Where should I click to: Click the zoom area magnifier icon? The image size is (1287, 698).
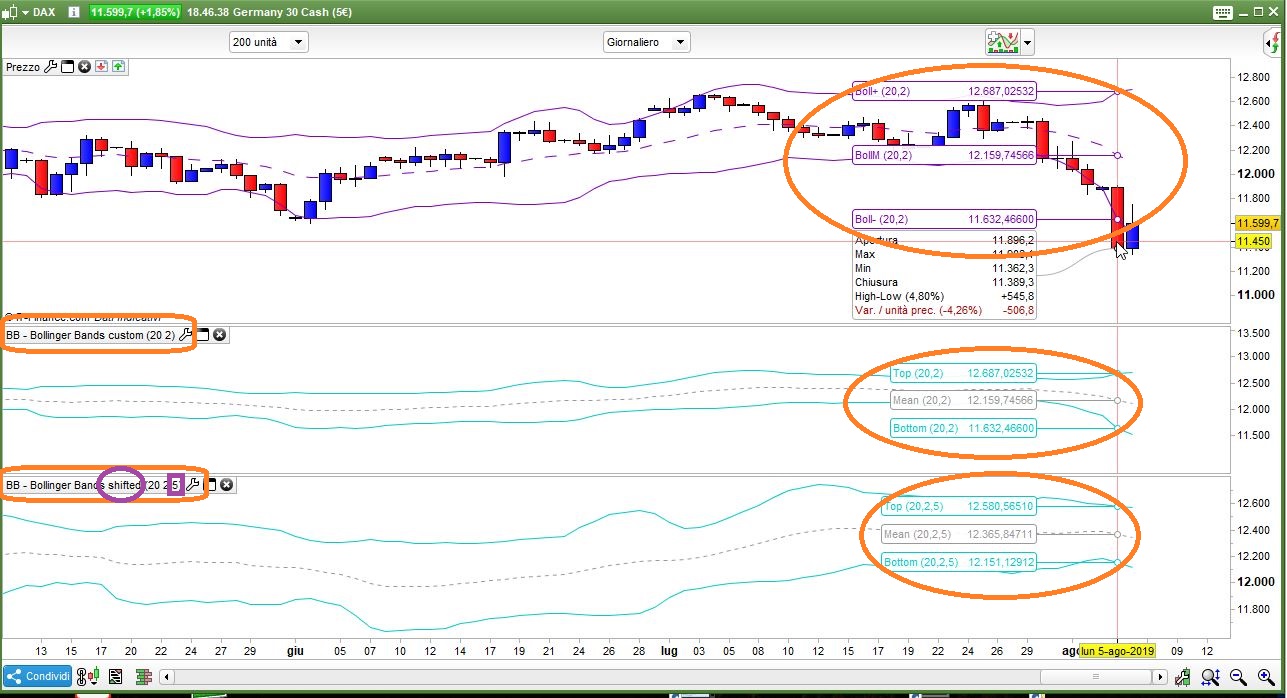pos(1211,677)
